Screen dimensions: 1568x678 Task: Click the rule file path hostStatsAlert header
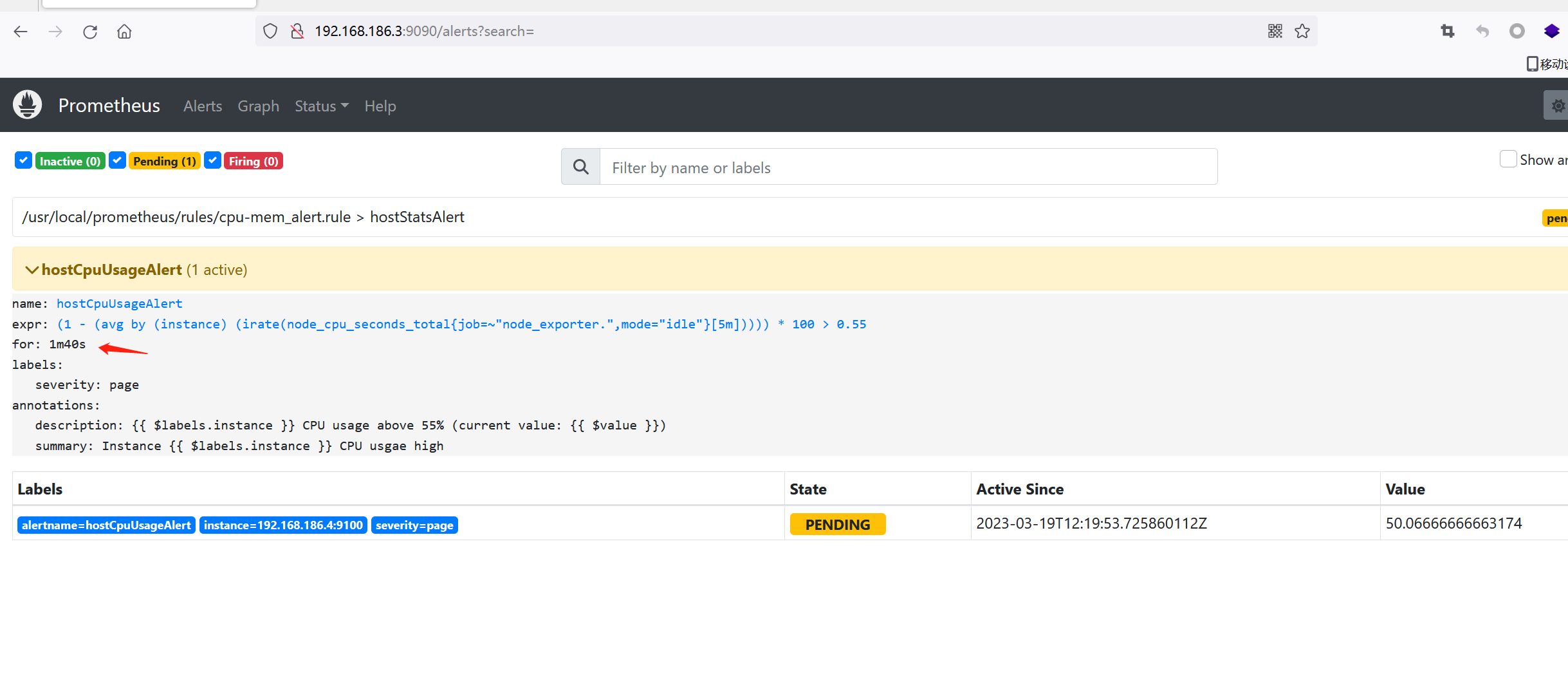coord(243,217)
